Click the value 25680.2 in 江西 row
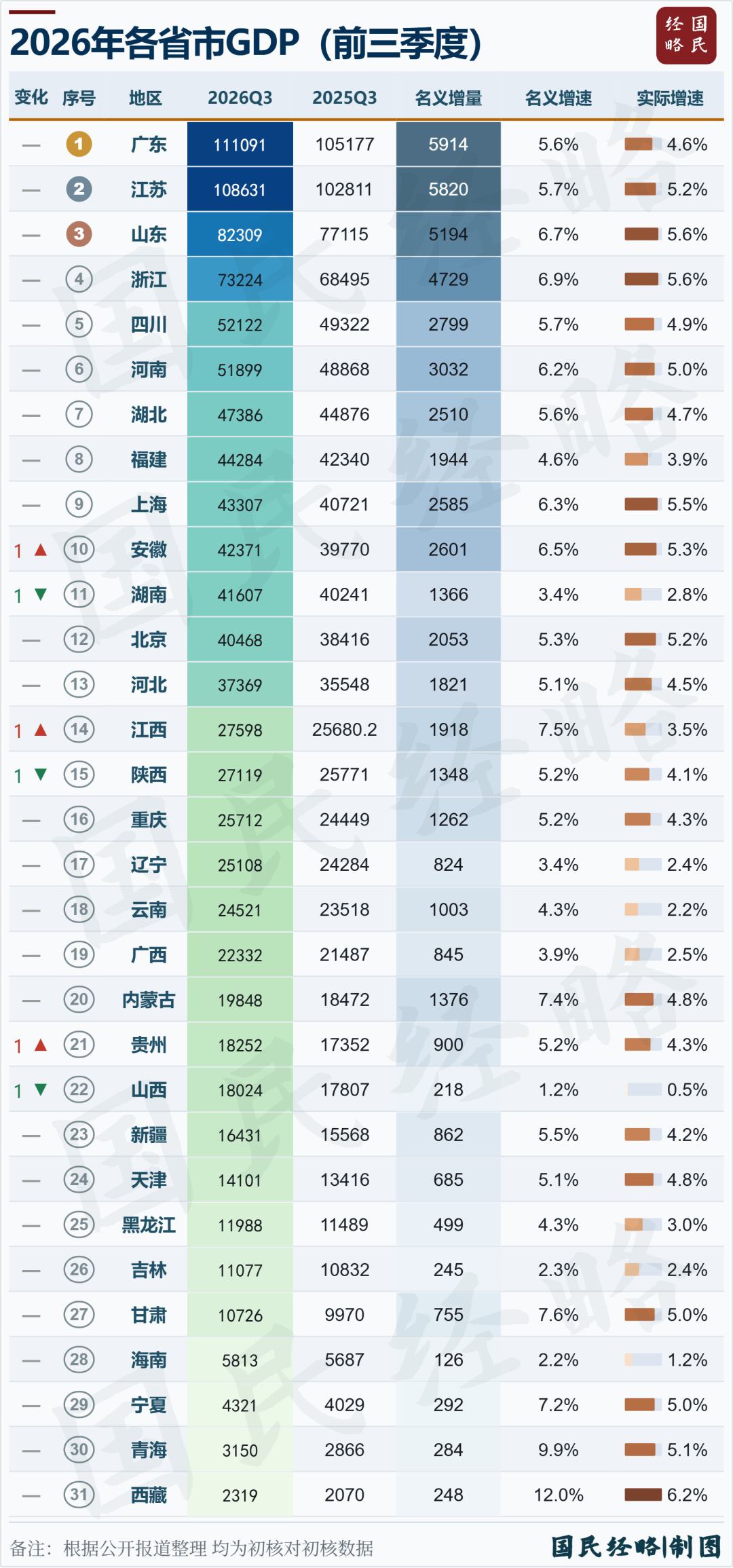733x1568 pixels. [x=345, y=730]
